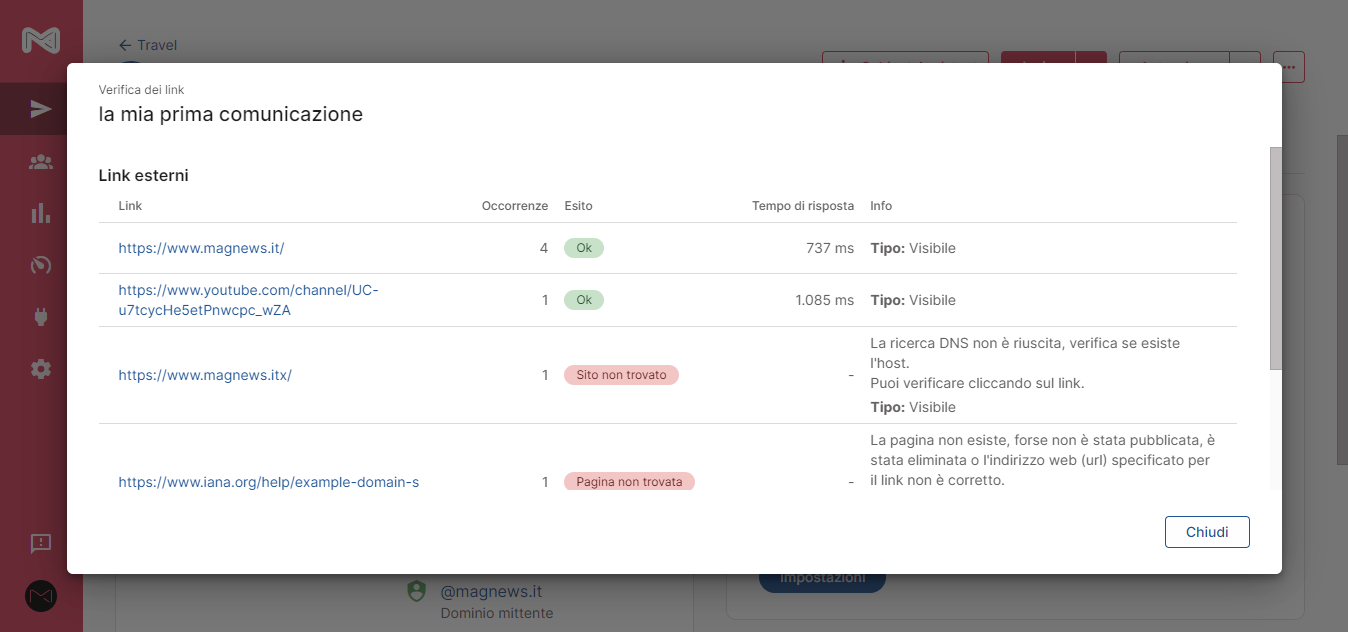Open the YouTube channel link
Viewport: 1348px width, 632px height.
click(248, 300)
